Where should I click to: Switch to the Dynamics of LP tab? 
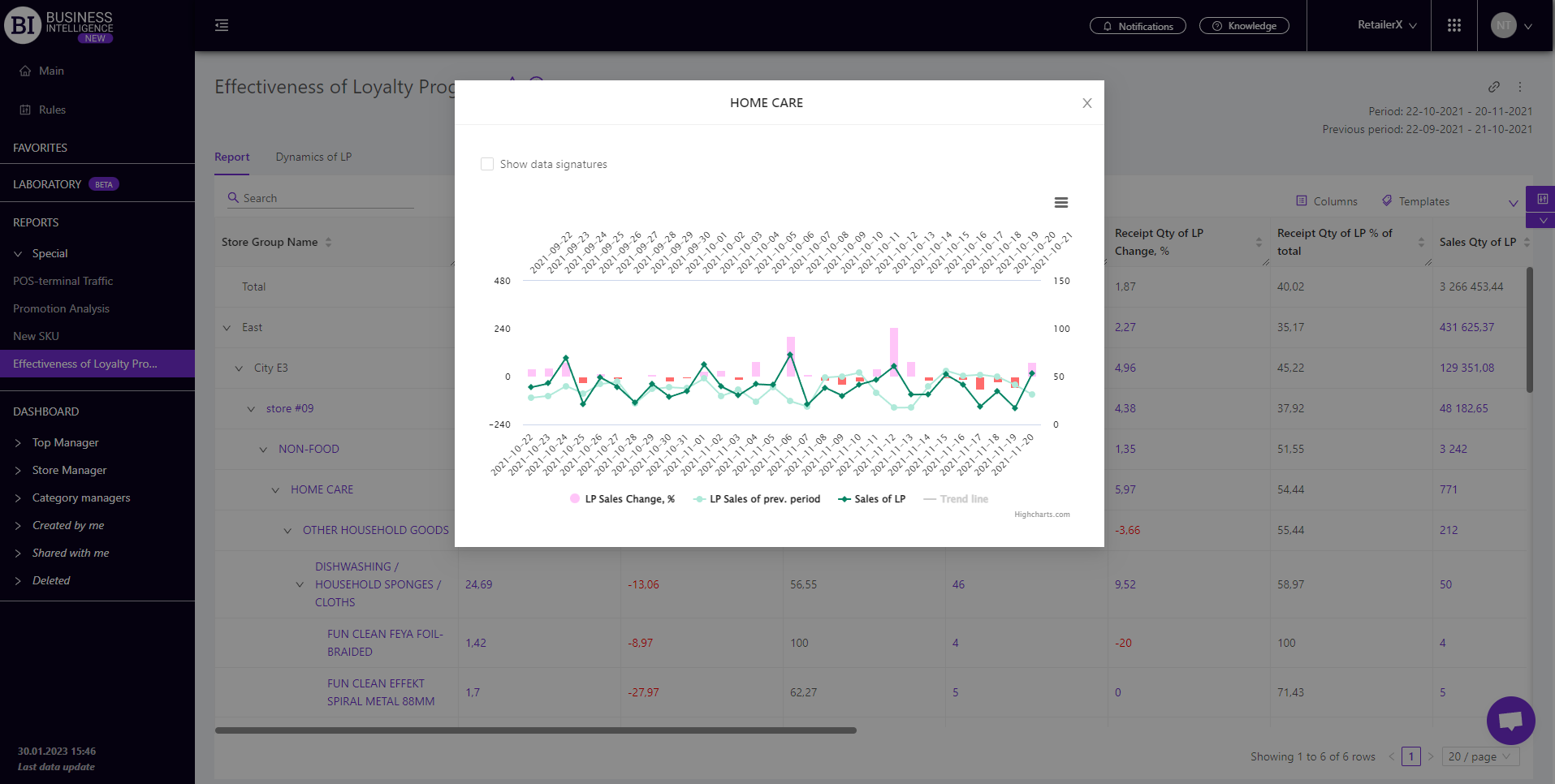point(313,157)
